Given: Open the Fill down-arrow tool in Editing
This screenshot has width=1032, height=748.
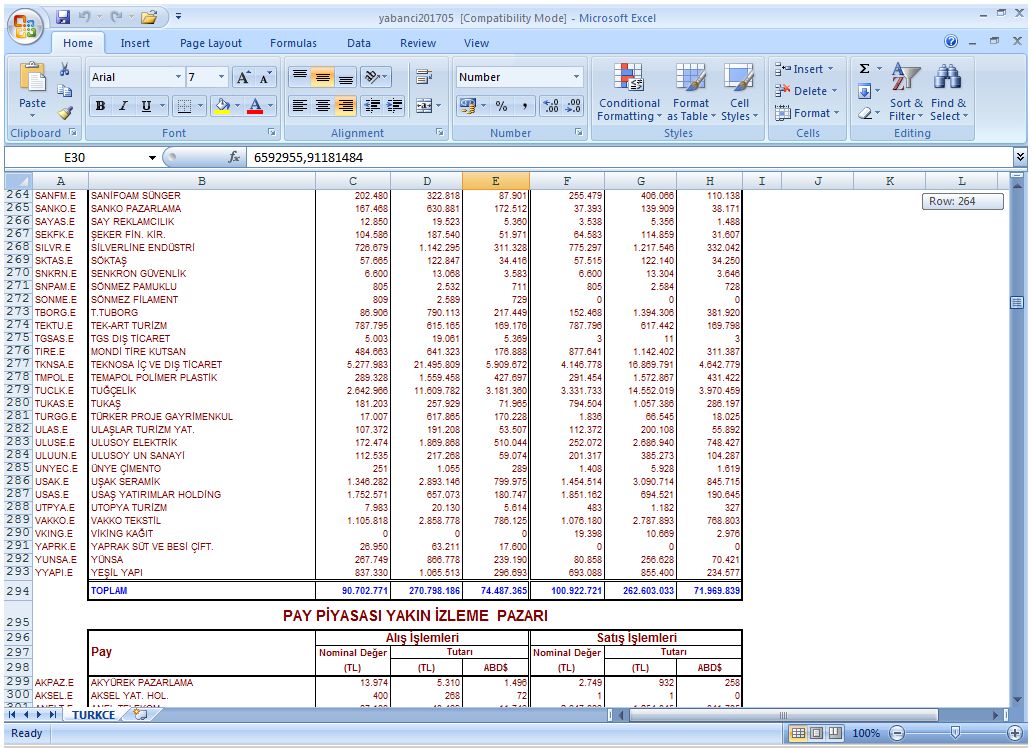Looking at the screenshot, I should click(x=864, y=91).
